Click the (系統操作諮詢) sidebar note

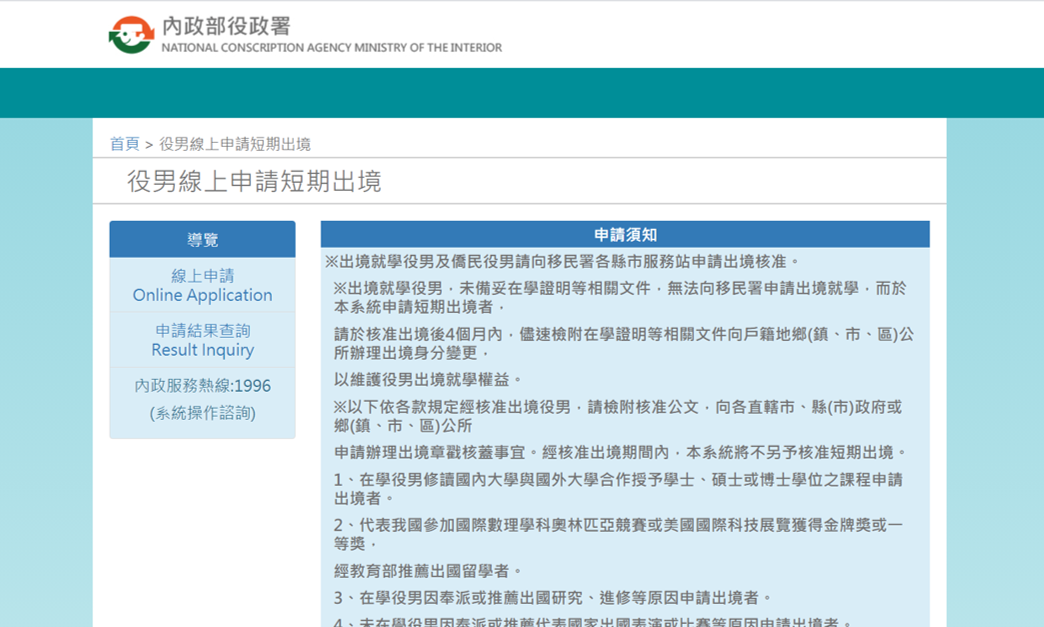[x=202, y=413]
